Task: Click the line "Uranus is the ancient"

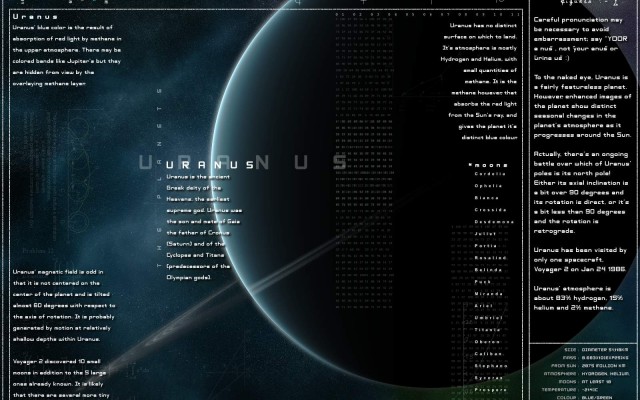Action: point(198,177)
